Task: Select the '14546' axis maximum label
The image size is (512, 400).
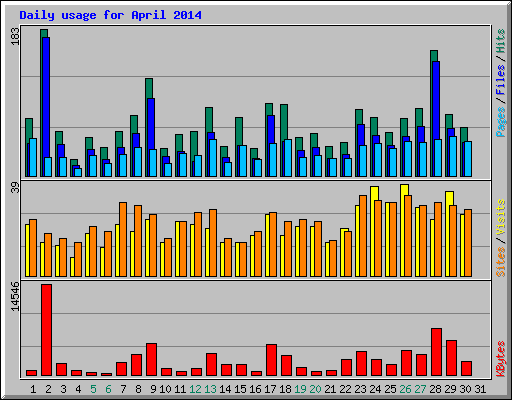Action: point(15,297)
